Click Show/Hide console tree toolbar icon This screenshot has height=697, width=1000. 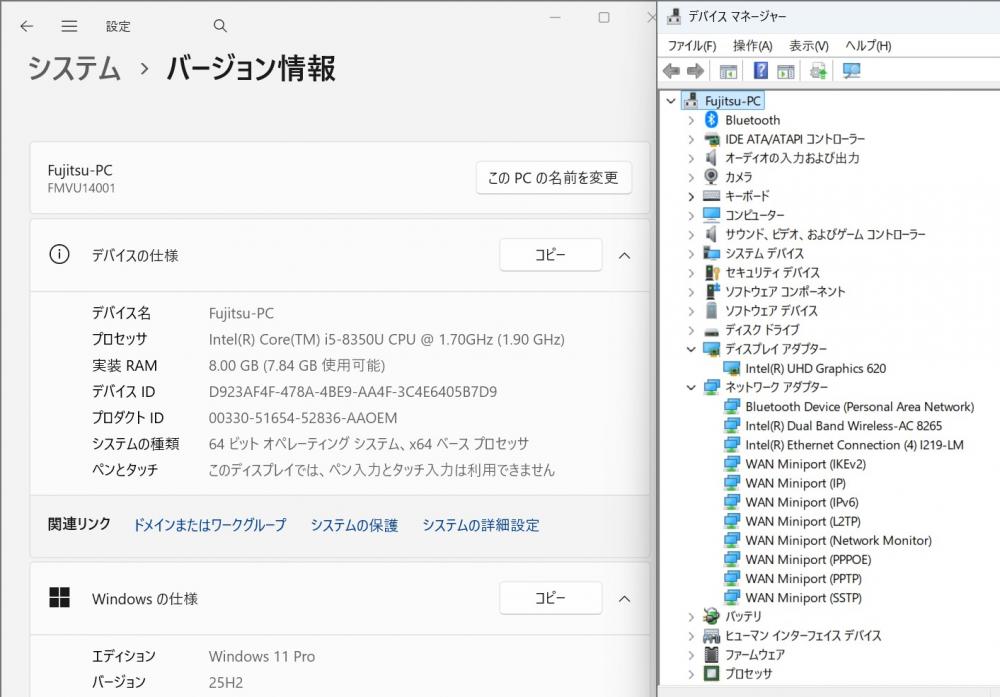tap(728, 71)
